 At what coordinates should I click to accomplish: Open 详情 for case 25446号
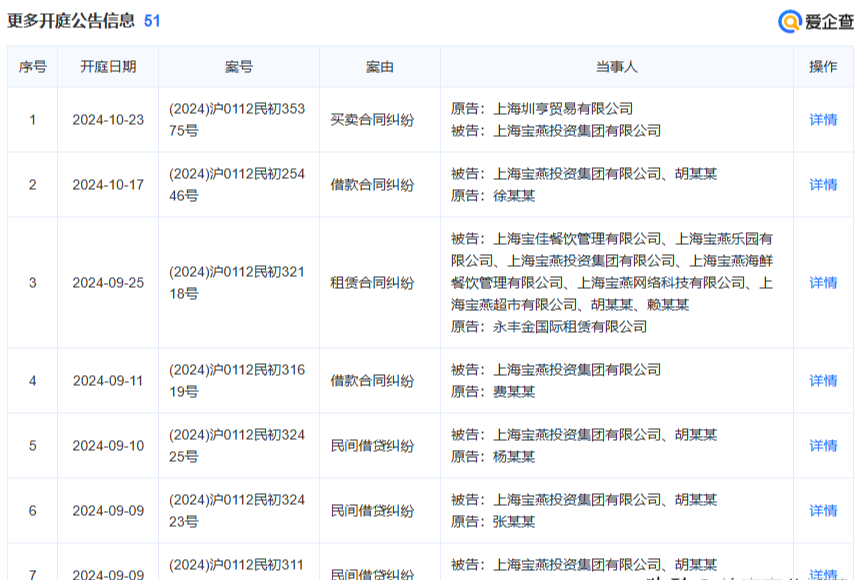coord(823,185)
